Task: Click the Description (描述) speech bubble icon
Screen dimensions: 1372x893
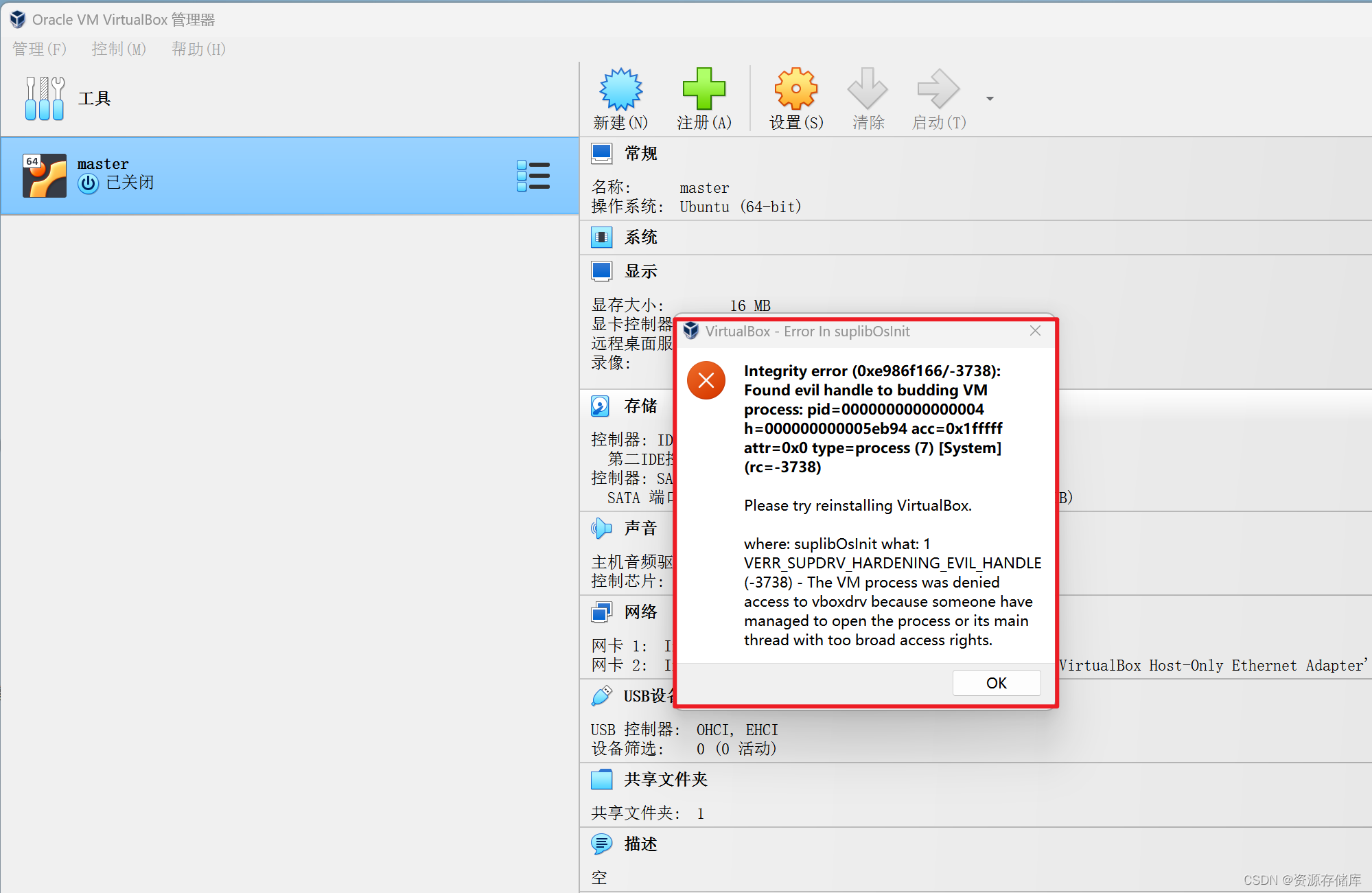Action: [x=602, y=844]
